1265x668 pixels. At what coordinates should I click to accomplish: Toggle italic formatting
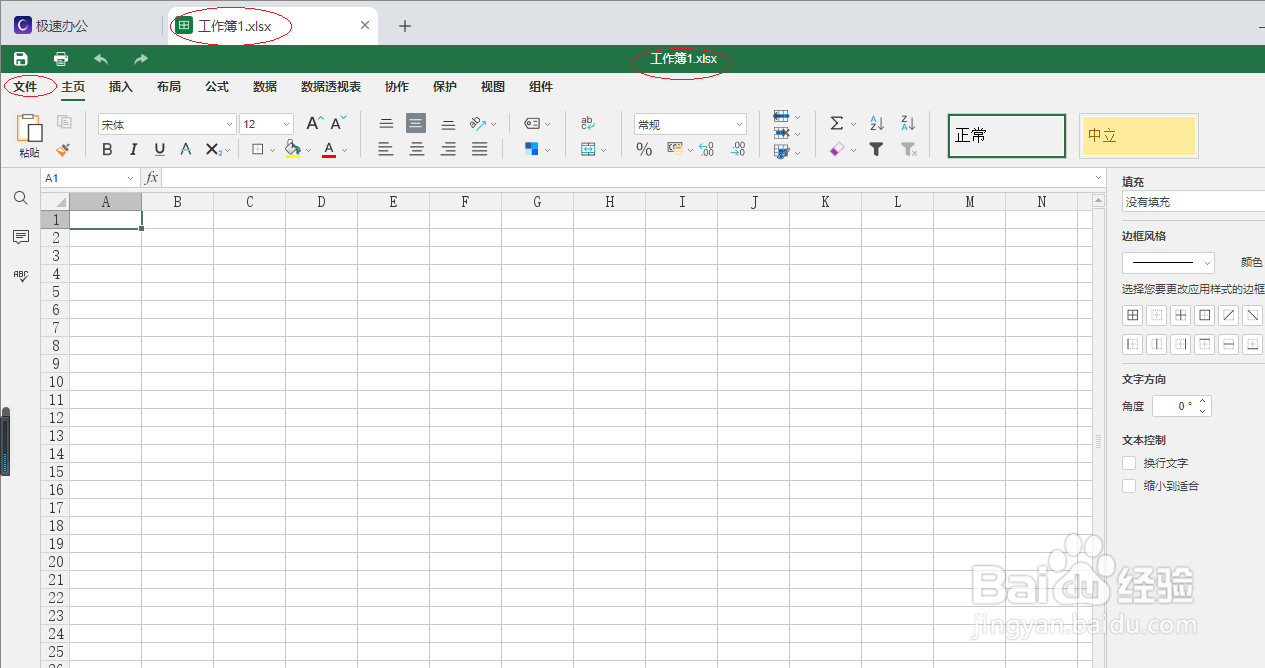[133, 149]
